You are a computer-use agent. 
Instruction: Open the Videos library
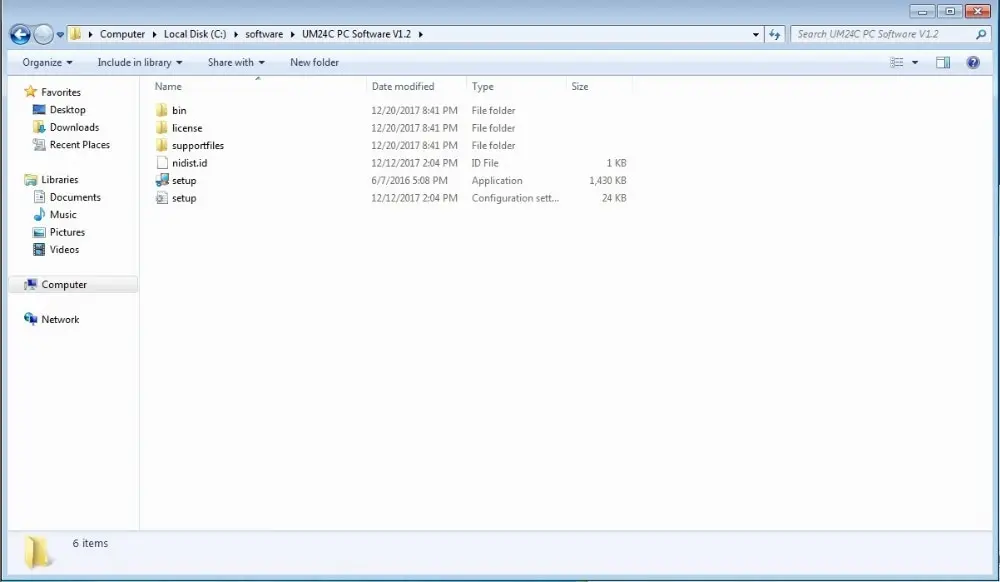tap(64, 250)
